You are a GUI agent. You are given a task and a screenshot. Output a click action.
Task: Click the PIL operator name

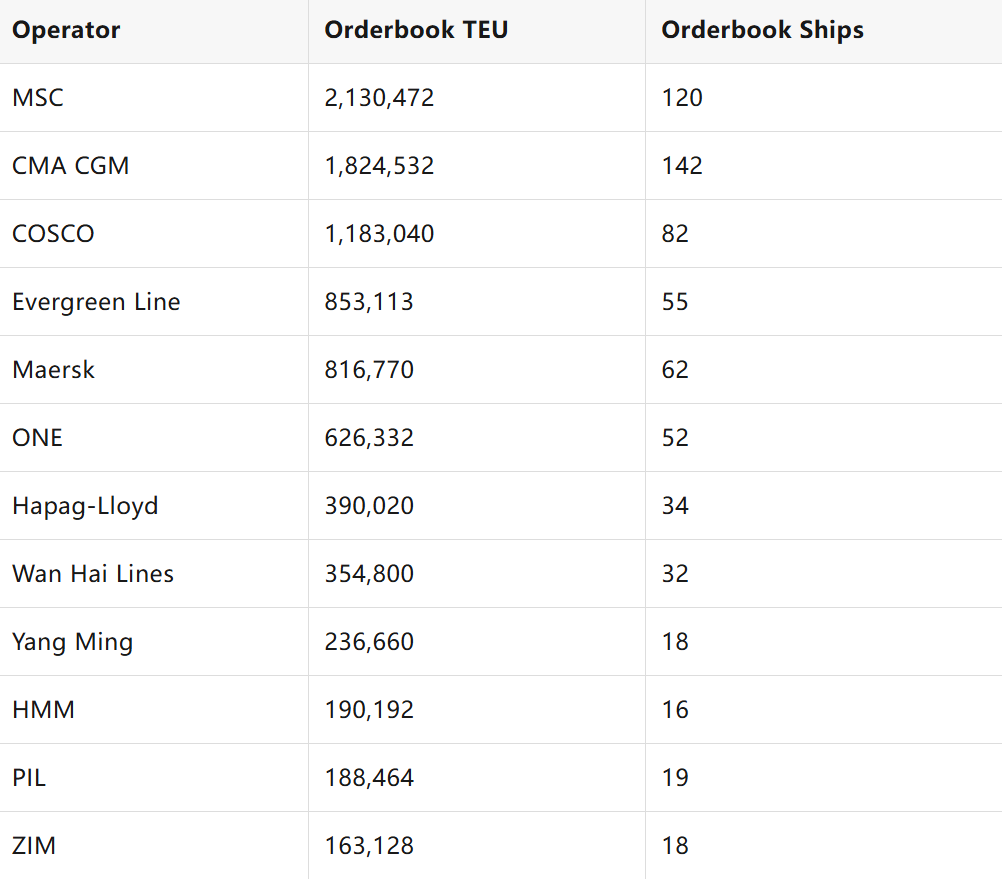coord(29,778)
